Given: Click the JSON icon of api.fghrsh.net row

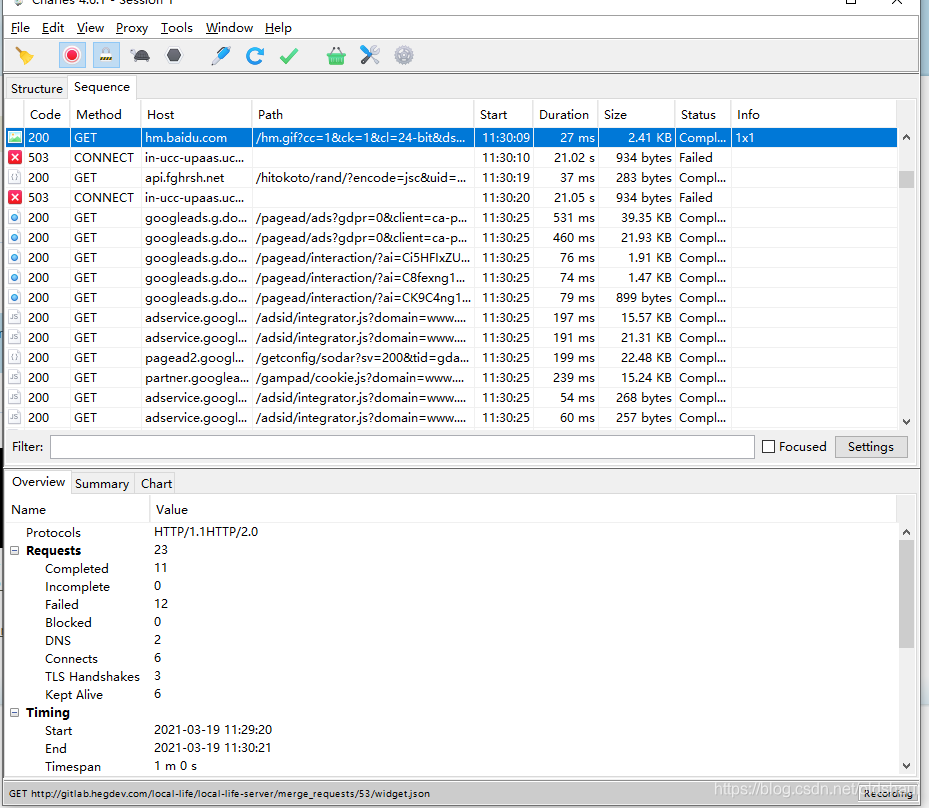Looking at the screenshot, I should point(15,178).
